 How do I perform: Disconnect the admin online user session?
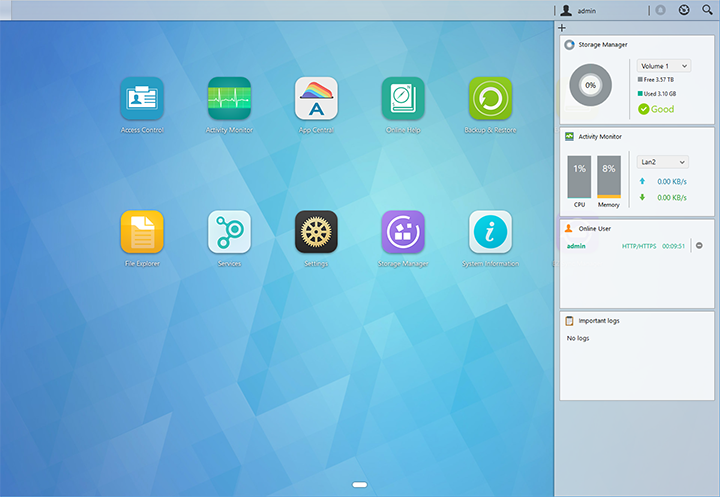click(699, 246)
